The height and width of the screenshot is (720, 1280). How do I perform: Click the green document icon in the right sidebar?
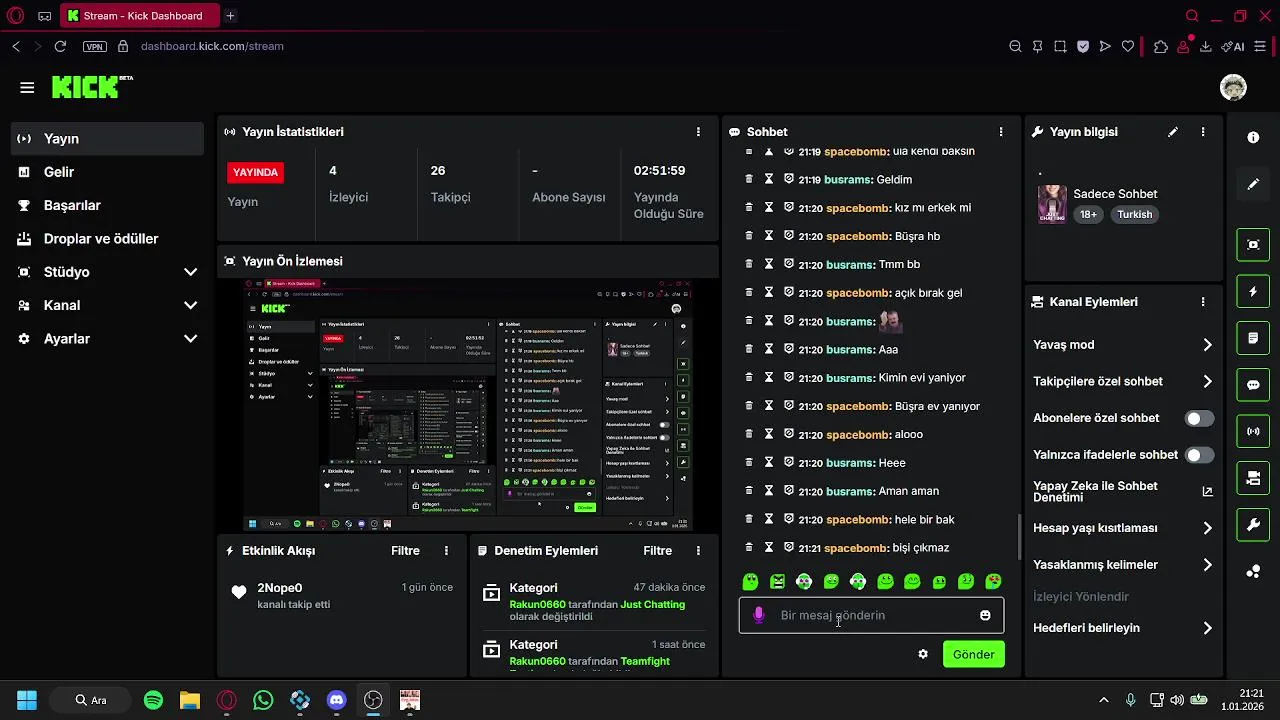1253,339
